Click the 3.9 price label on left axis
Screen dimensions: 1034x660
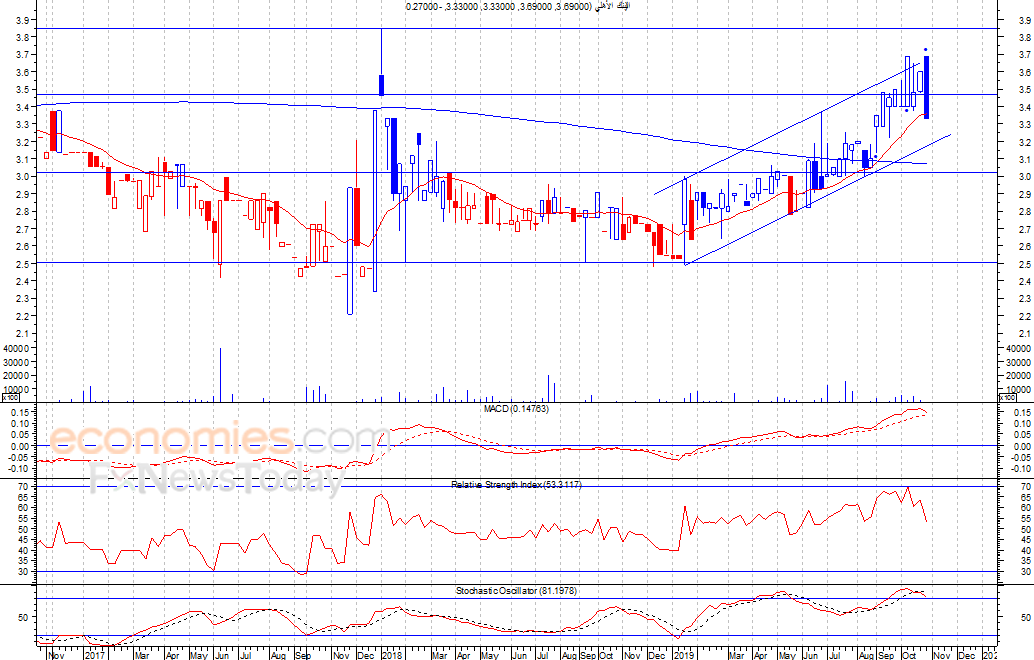[22, 20]
